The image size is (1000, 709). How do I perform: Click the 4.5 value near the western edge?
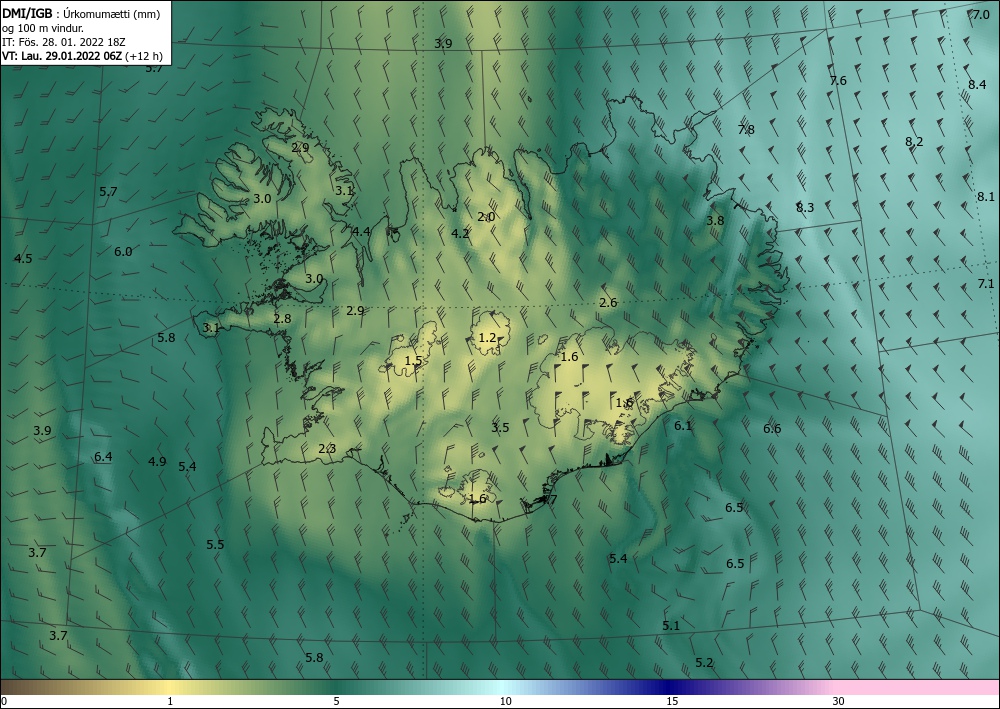coord(23,258)
